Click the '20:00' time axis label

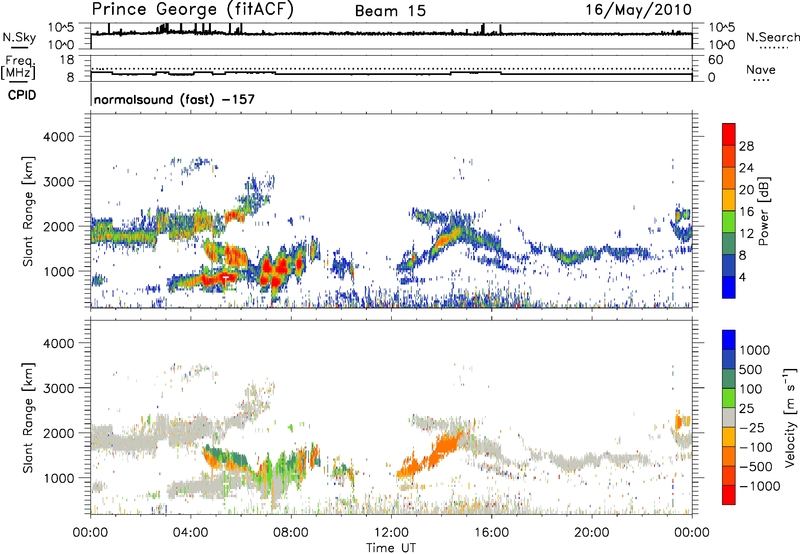coord(592,533)
